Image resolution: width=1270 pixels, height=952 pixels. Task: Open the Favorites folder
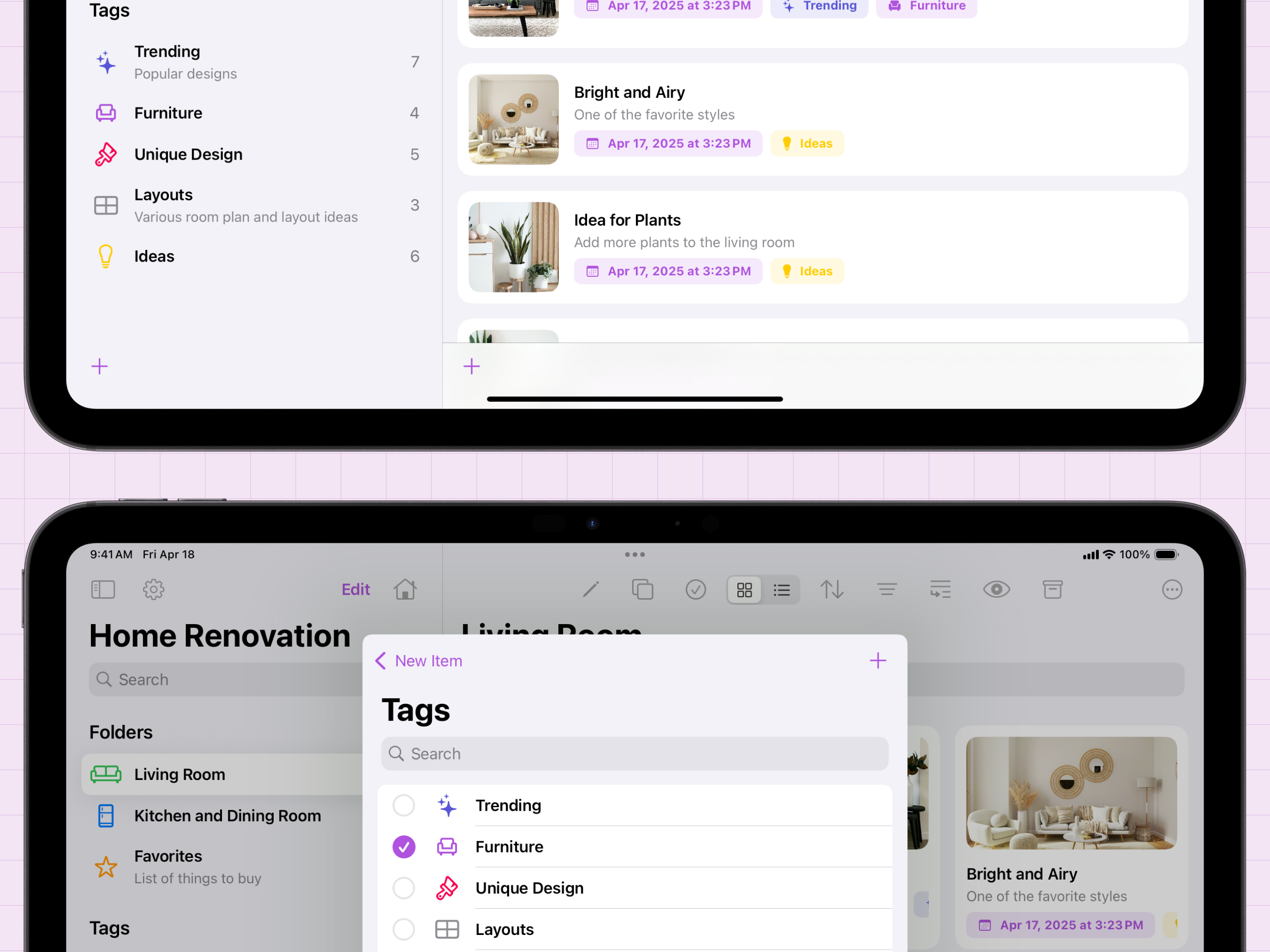pos(222,867)
